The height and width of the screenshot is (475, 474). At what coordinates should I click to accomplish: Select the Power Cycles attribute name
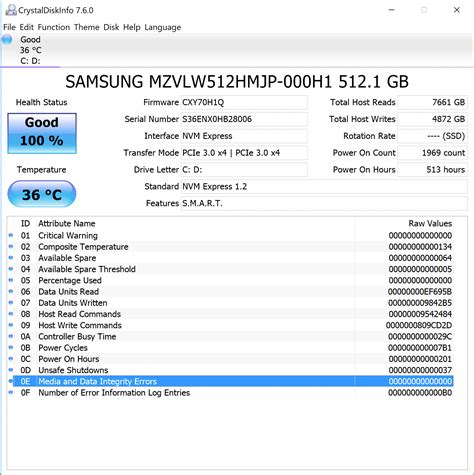[63, 348]
